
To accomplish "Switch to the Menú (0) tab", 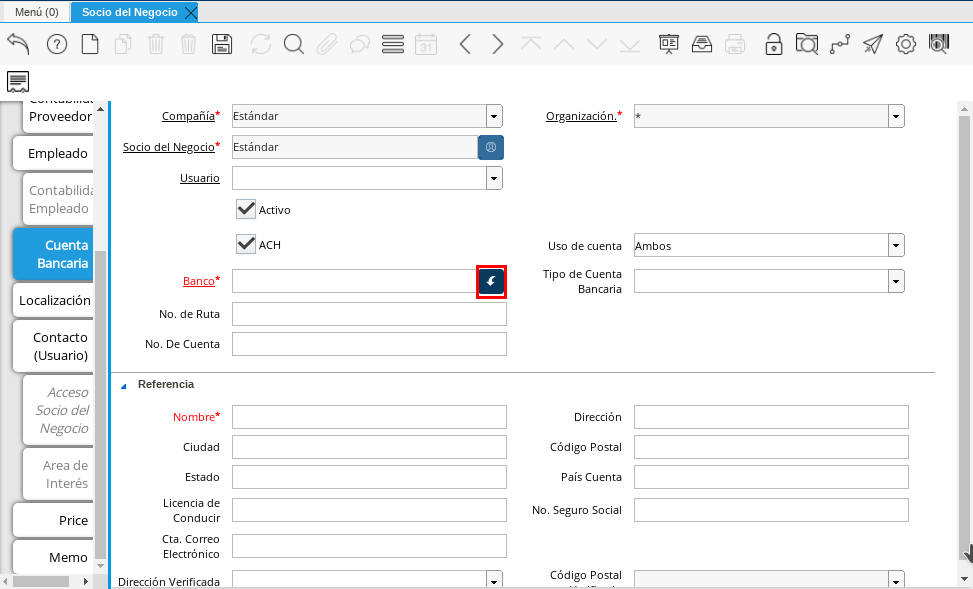I will (36, 12).
